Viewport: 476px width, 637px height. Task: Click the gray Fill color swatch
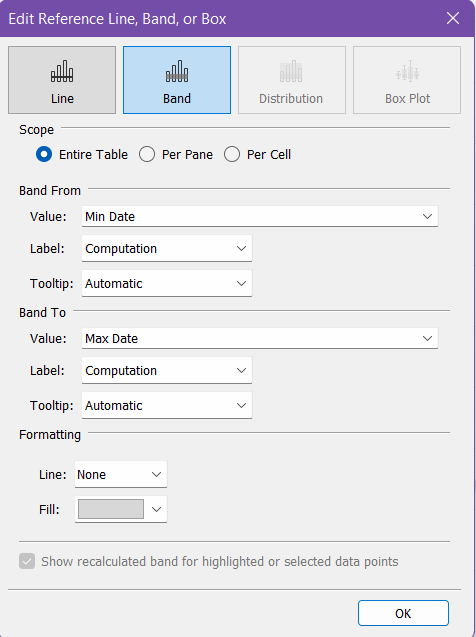(x=111, y=509)
